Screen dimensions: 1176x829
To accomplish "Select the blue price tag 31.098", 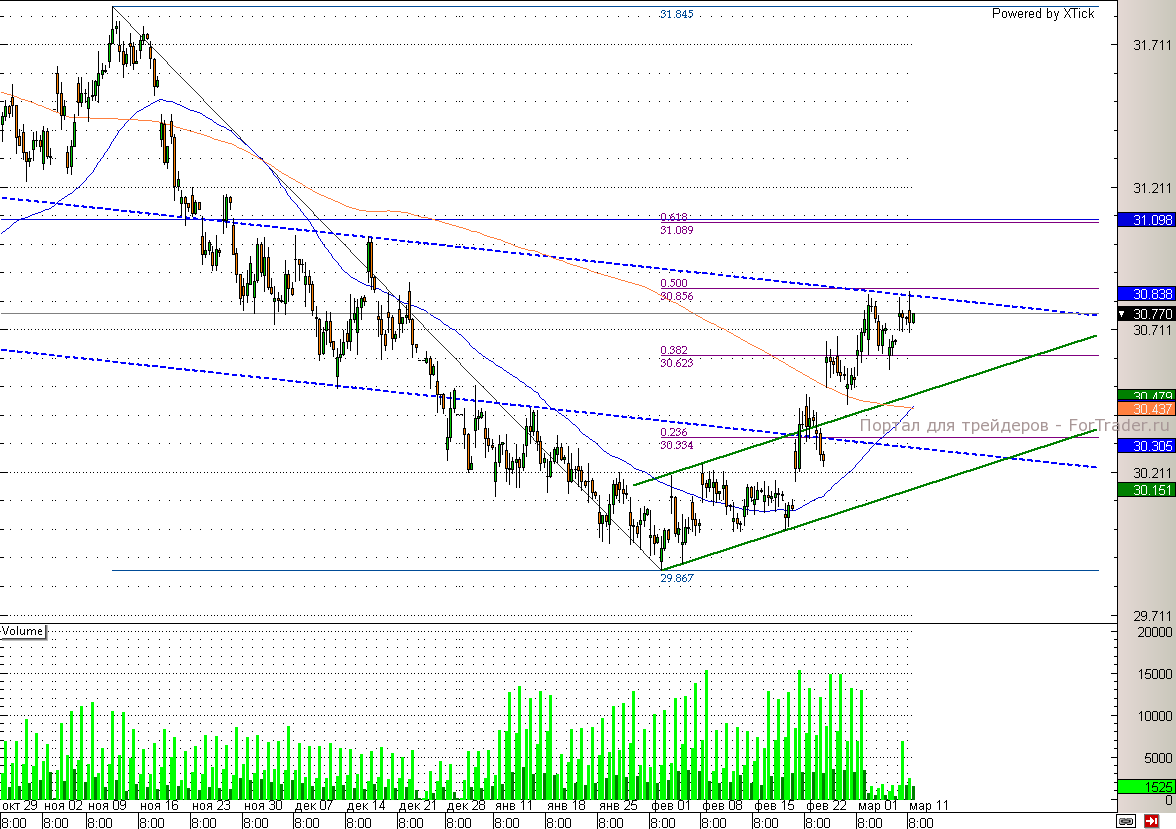I will point(1146,220).
